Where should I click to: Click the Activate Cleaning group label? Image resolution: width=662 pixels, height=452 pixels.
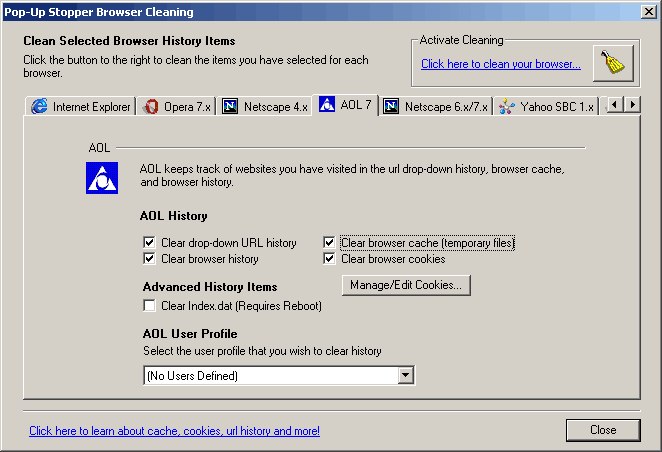[x=461, y=40]
